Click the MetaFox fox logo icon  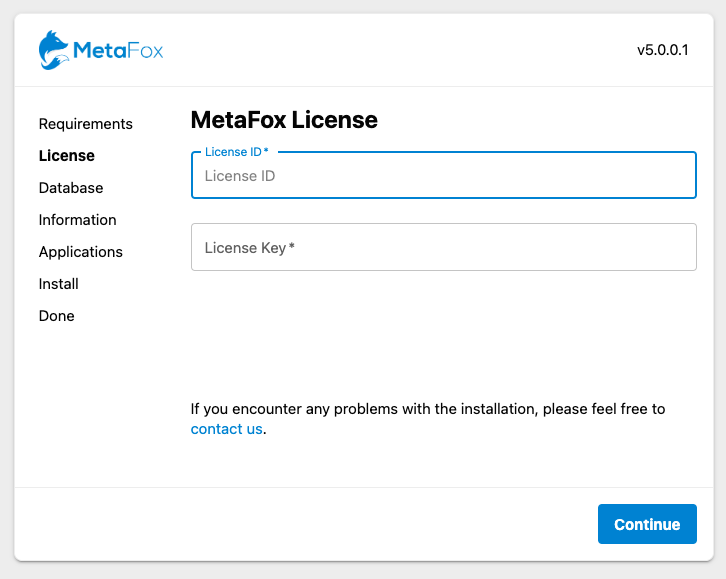(x=53, y=50)
